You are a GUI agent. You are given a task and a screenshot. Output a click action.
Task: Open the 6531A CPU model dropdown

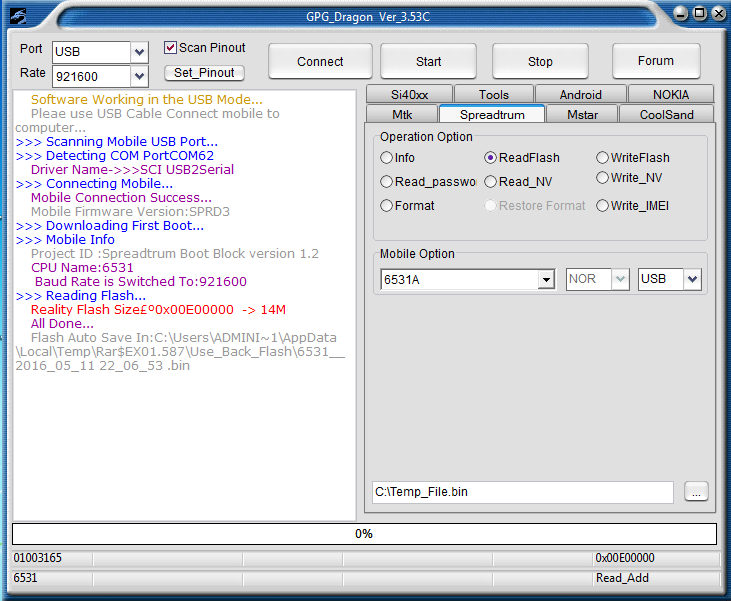click(546, 280)
